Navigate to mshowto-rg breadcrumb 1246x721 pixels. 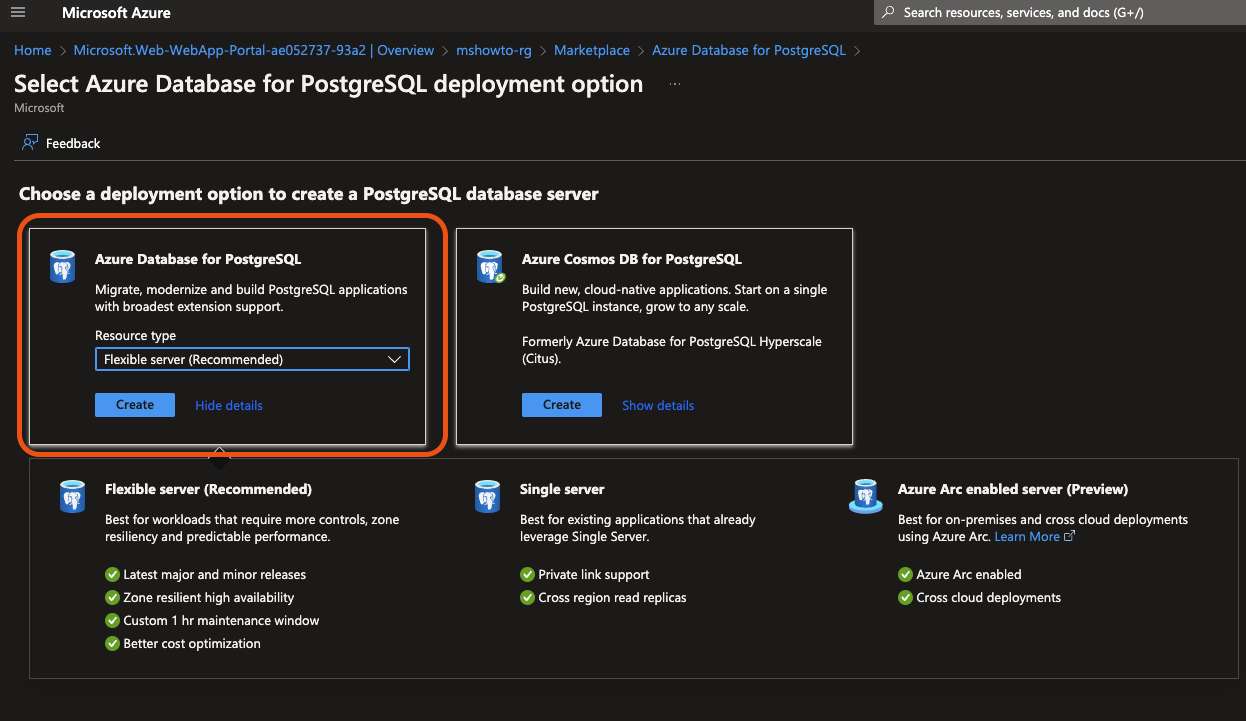click(494, 50)
